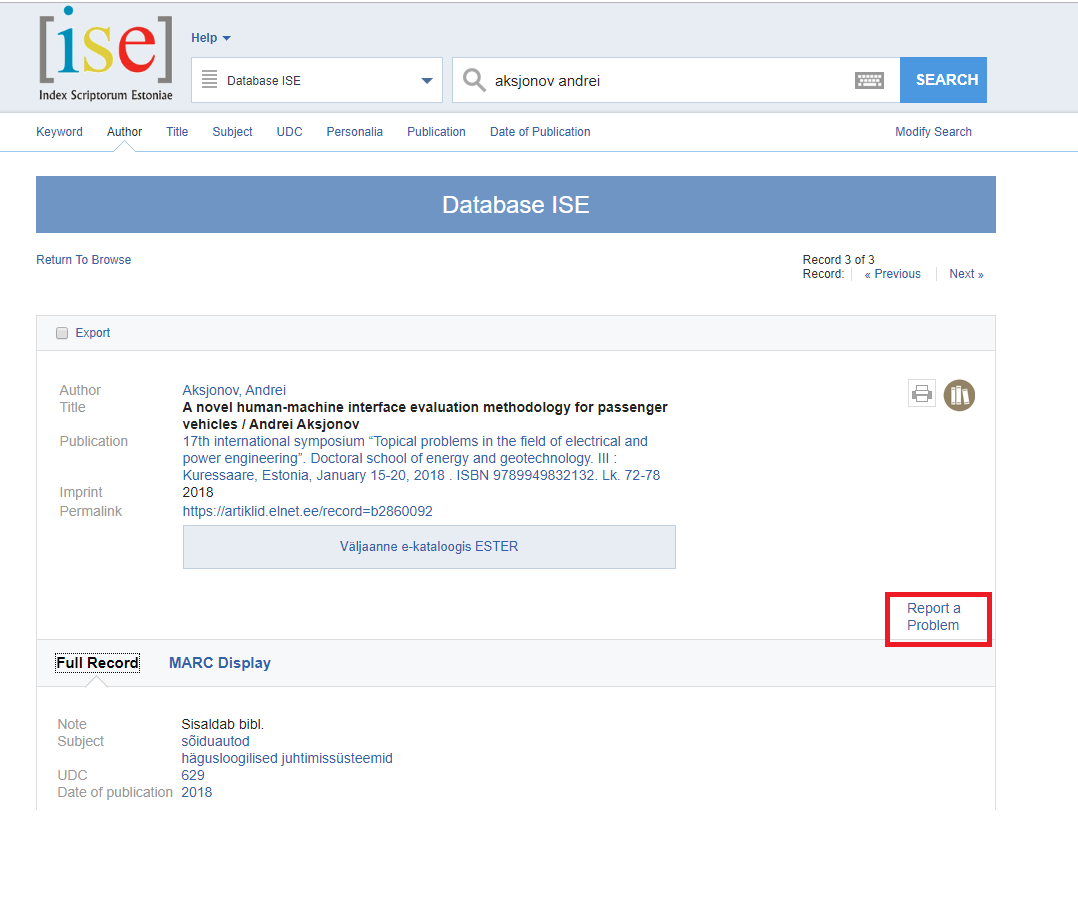
Task: Select the Keyword search tab
Action: click(x=59, y=131)
